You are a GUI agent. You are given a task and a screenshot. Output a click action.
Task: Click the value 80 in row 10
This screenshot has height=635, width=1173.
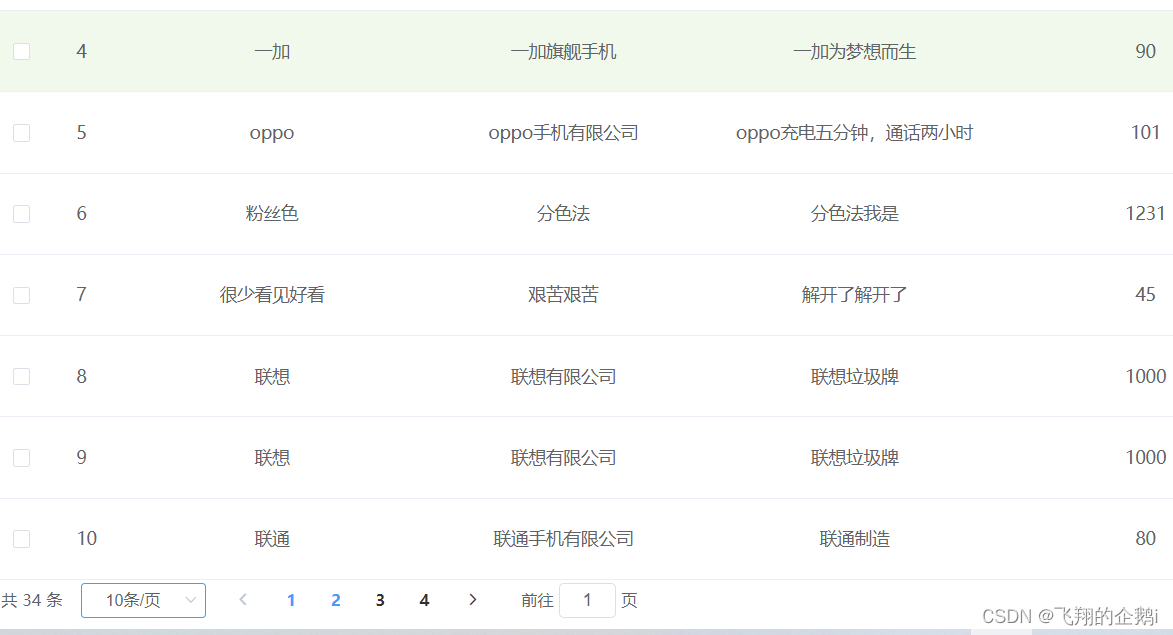point(1145,539)
